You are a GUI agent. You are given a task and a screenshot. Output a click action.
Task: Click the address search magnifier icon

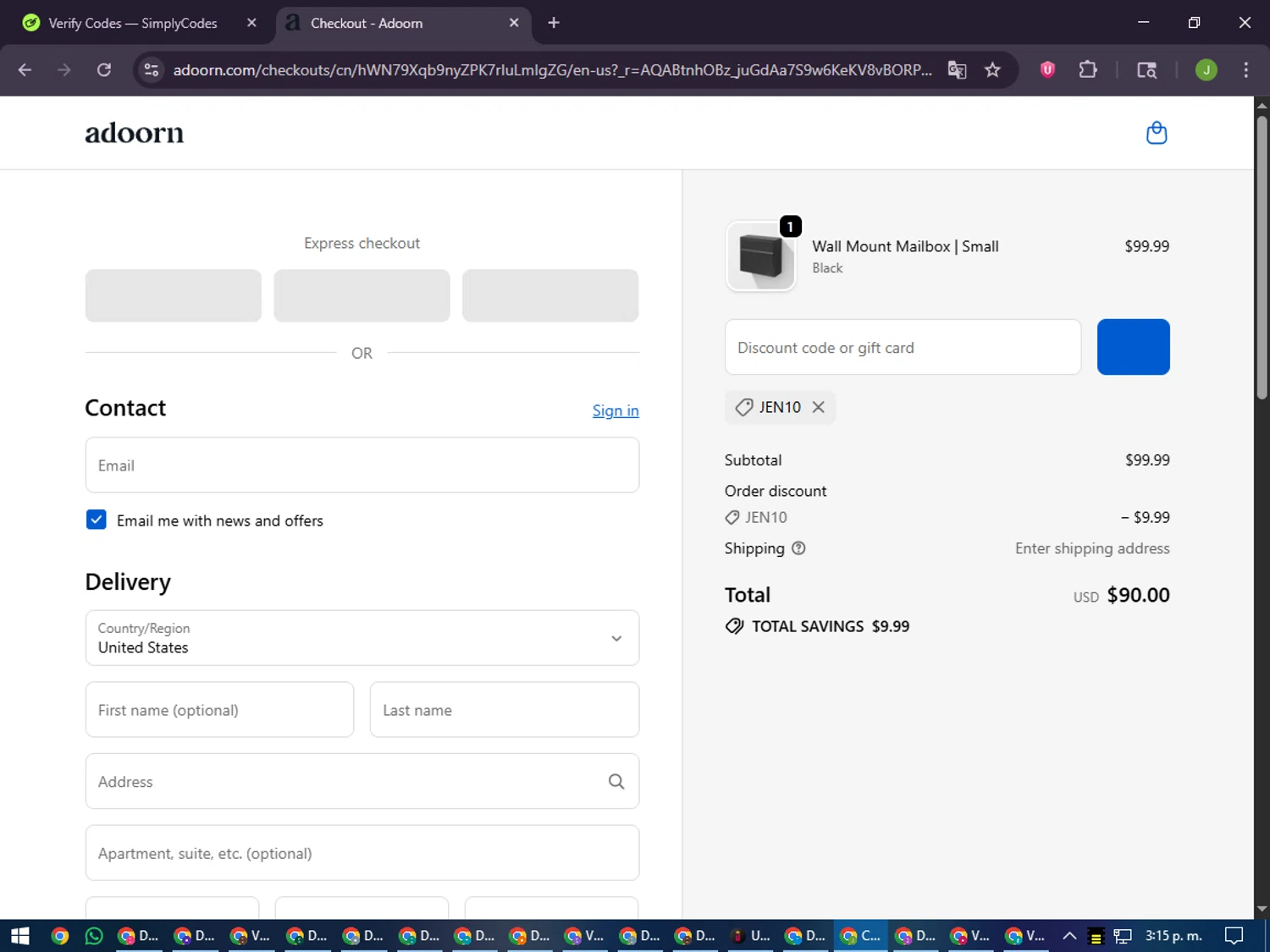(x=616, y=782)
